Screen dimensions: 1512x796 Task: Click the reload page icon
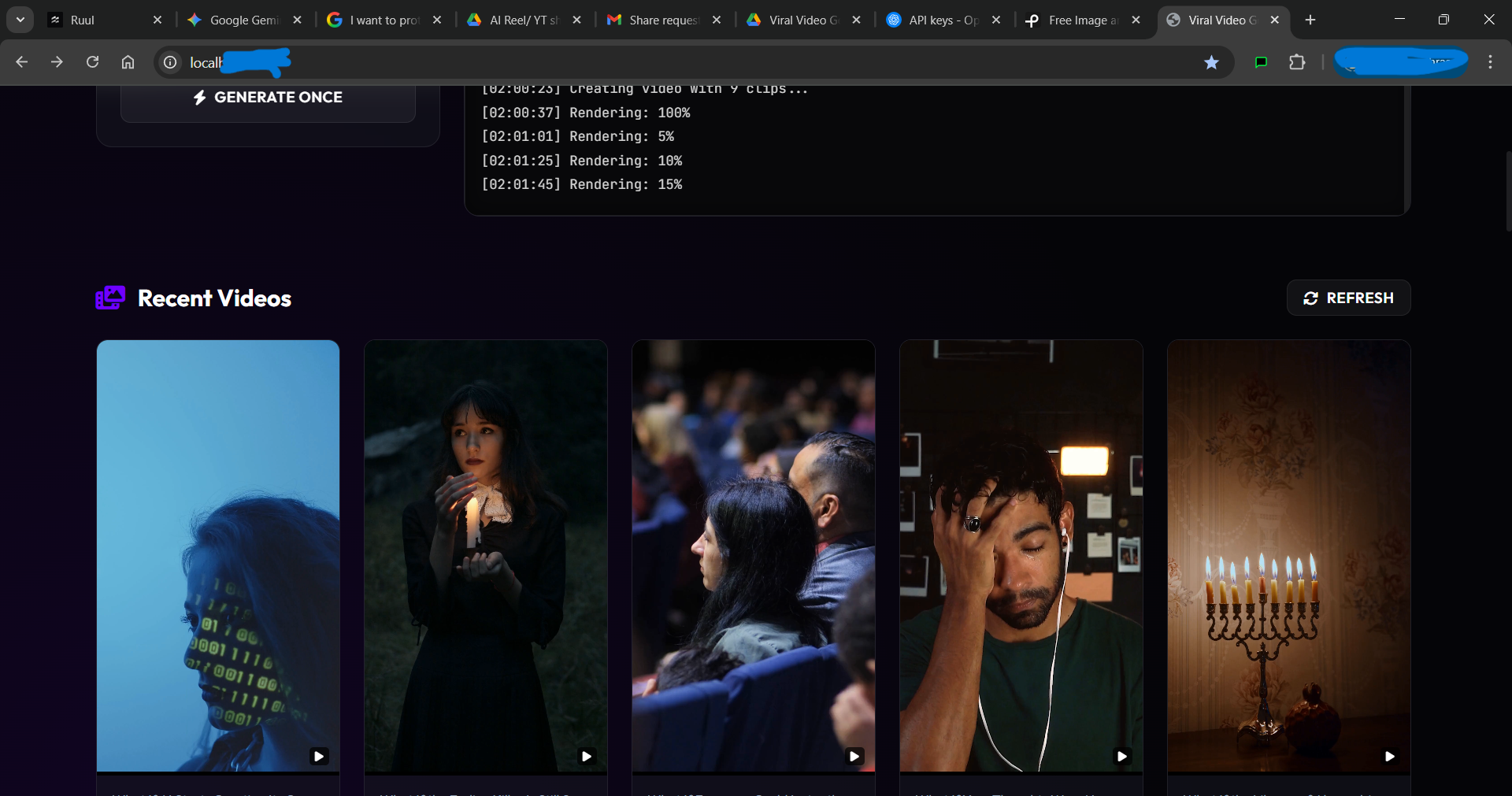[92, 62]
